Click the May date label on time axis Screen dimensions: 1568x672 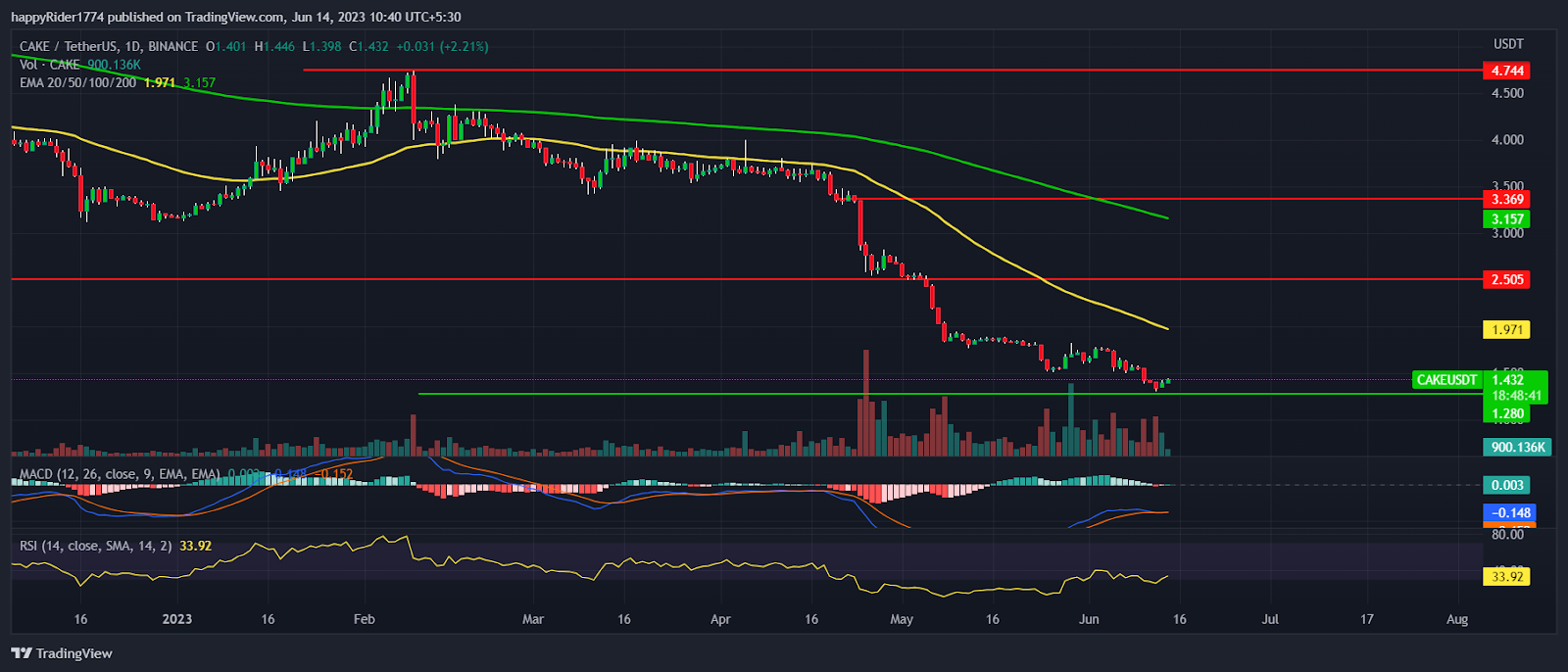902,619
